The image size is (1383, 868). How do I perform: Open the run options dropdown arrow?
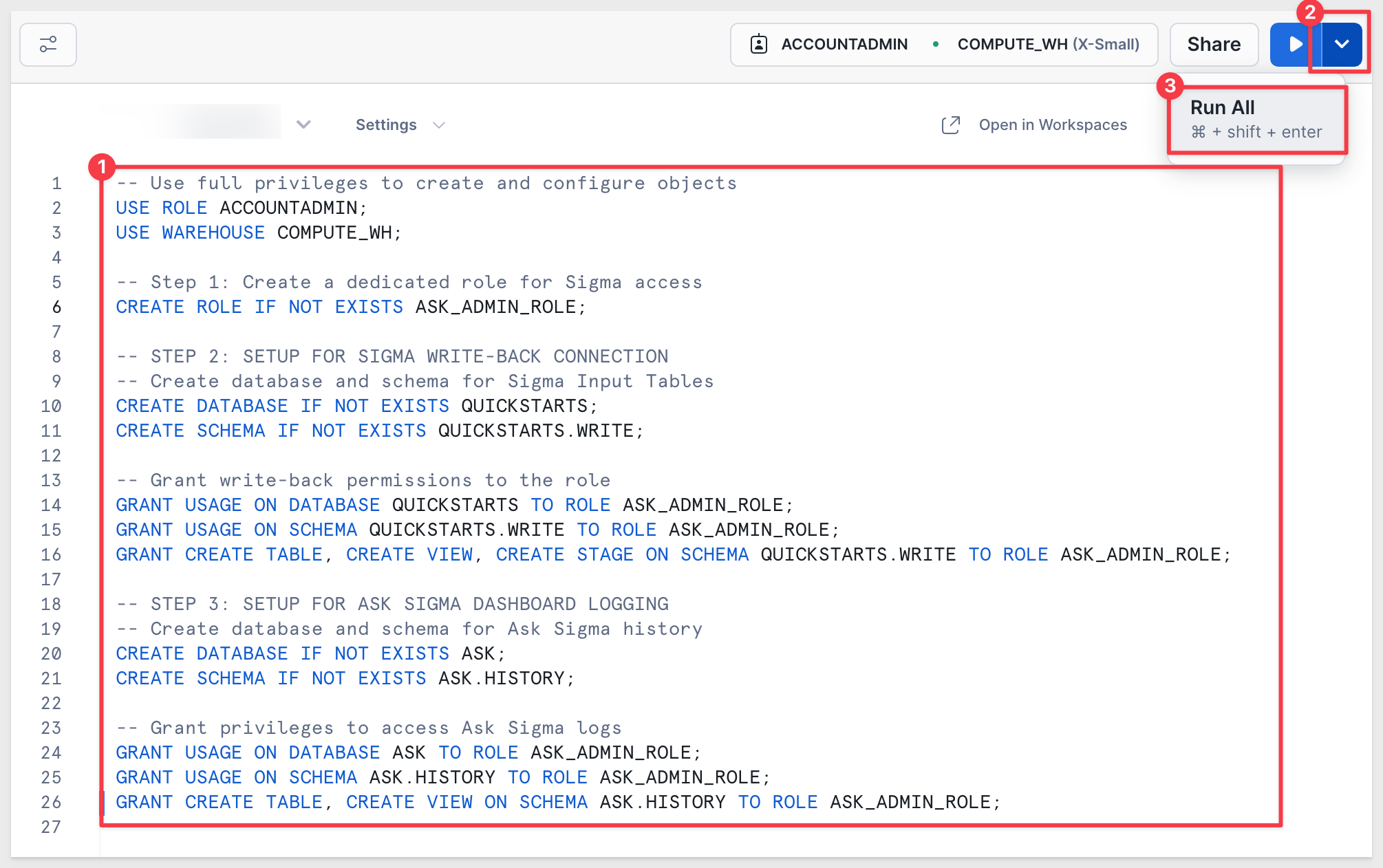click(x=1342, y=45)
